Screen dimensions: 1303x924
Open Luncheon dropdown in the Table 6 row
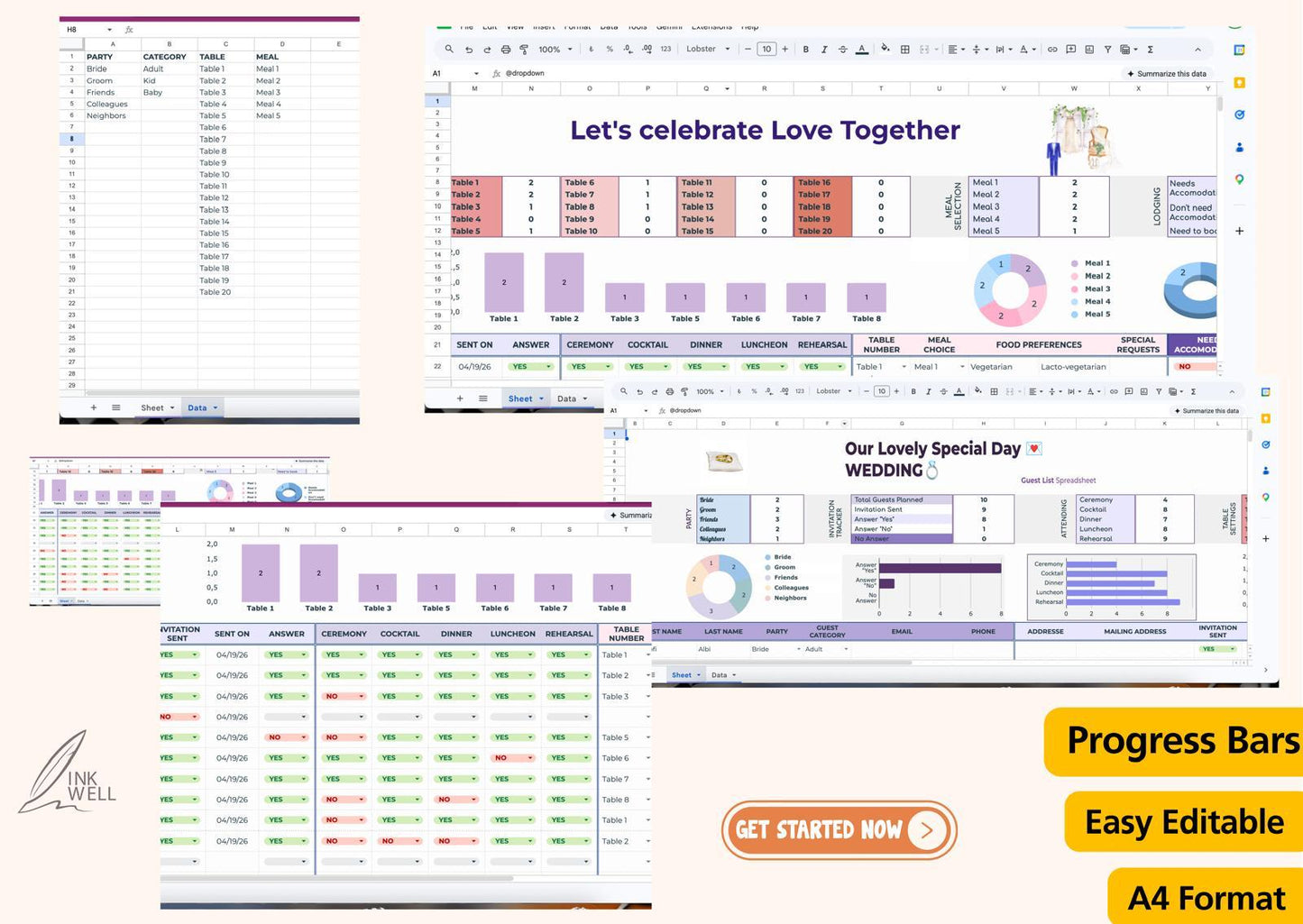point(512,758)
